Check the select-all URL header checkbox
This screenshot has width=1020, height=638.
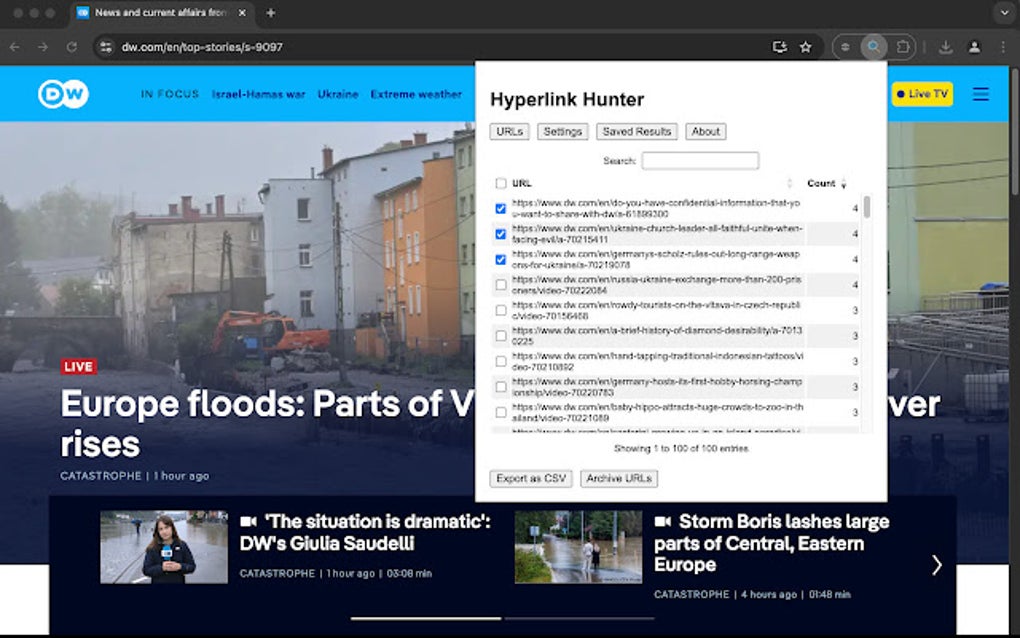501,183
